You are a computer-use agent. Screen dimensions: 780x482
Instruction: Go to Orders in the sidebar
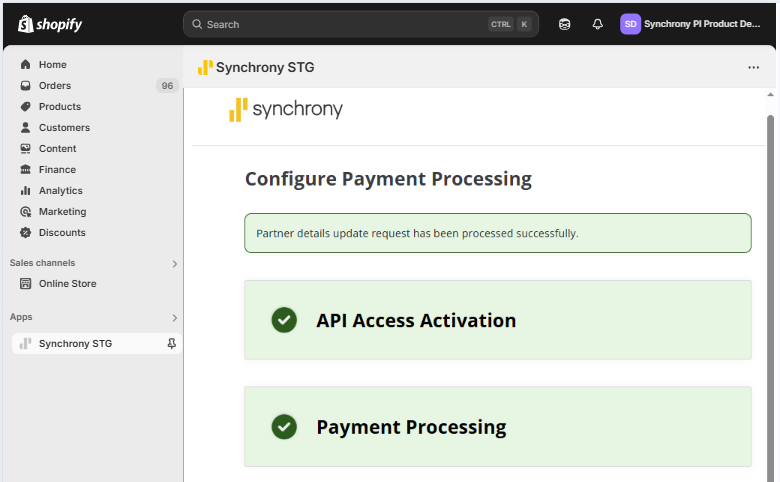55,86
